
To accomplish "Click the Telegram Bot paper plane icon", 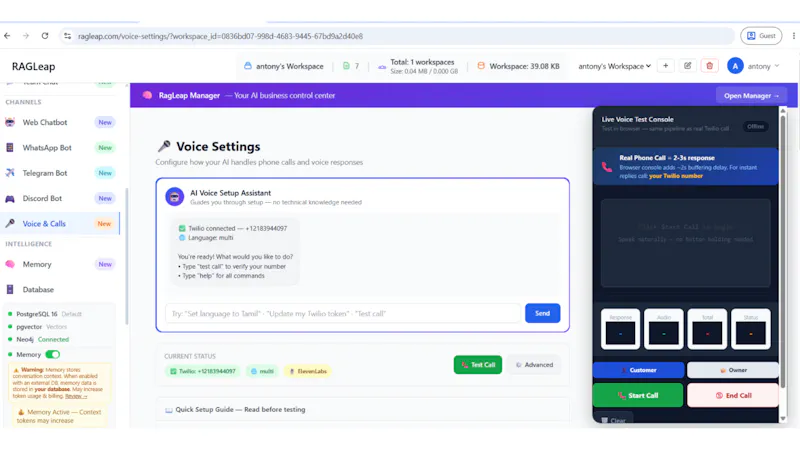I will [x=10, y=173].
